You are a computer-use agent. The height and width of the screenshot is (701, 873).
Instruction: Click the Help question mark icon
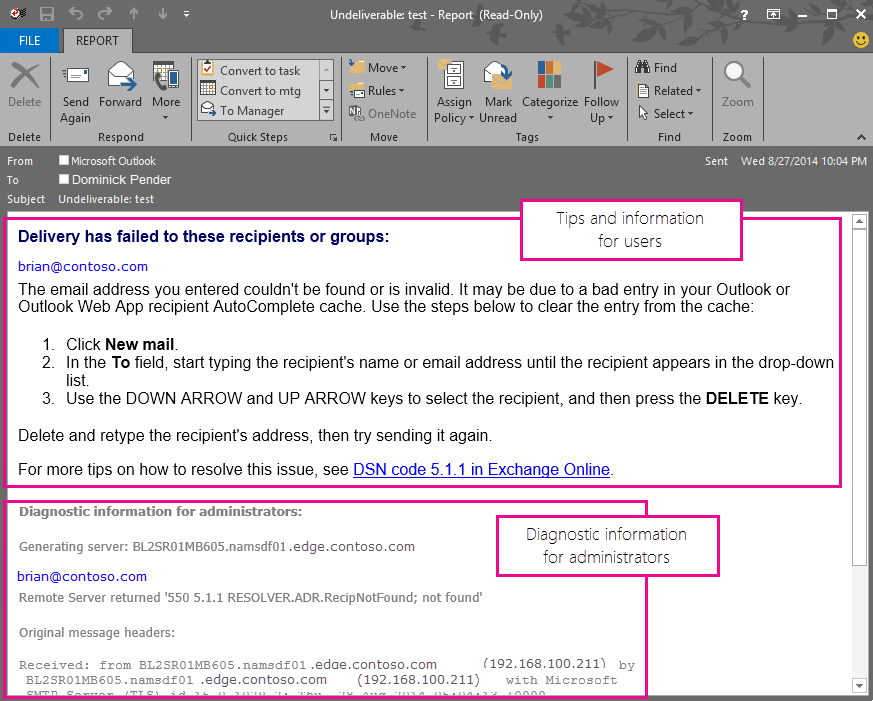click(744, 15)
